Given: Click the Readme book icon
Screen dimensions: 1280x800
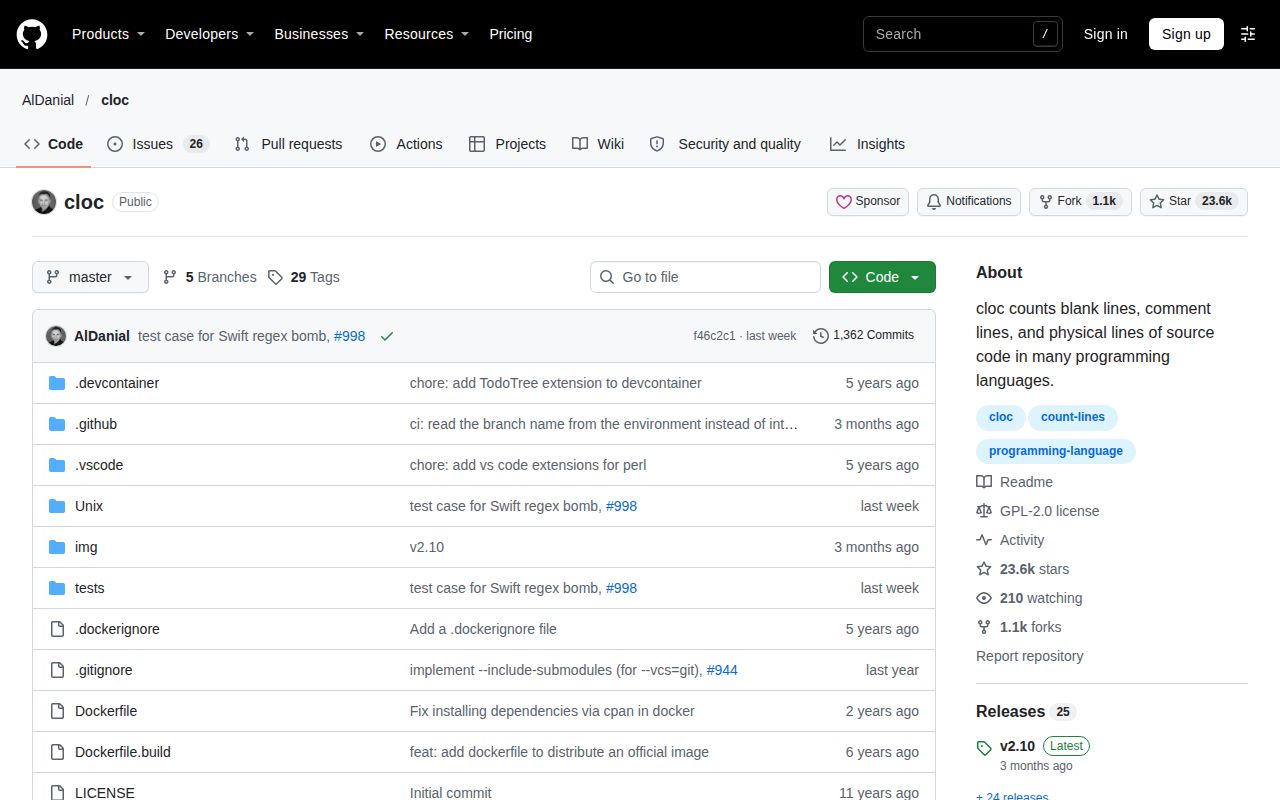Looking at the screenshot, I should click(x=984, y=482).
